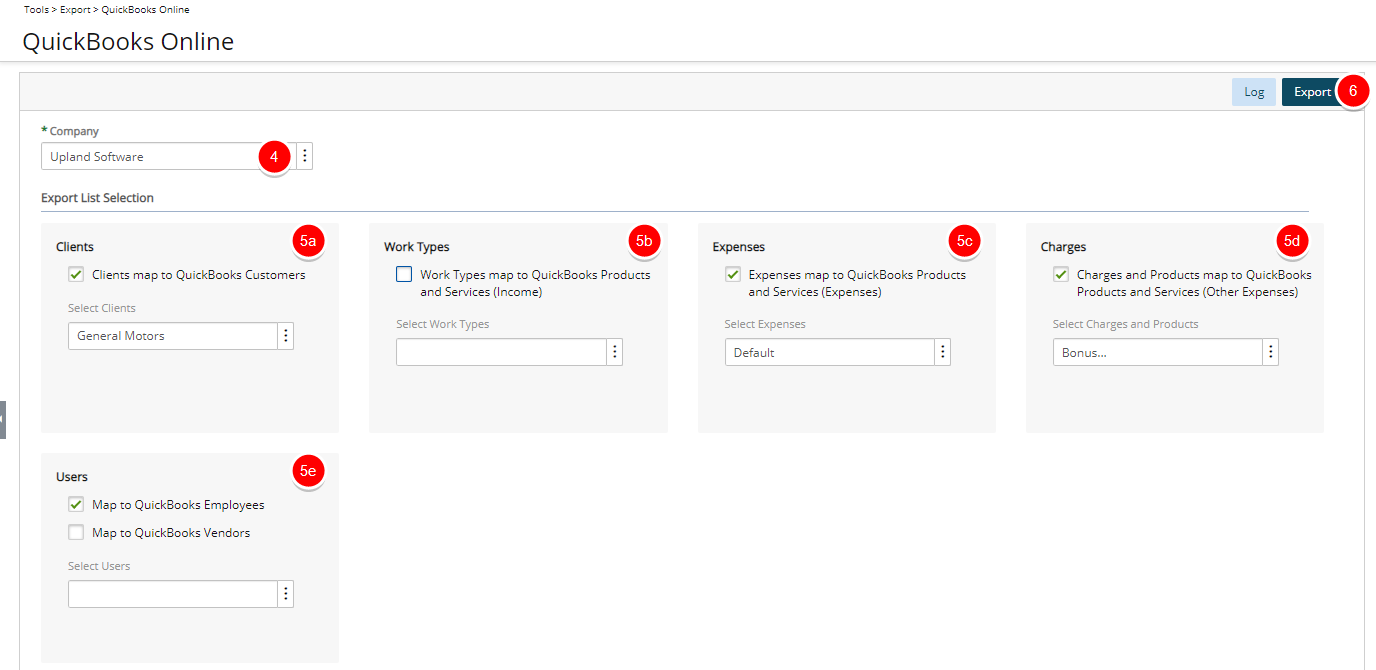Viewport: 1376px width, 670px height.
Task: Click the Work Types section heading
Action: point(417,247)
